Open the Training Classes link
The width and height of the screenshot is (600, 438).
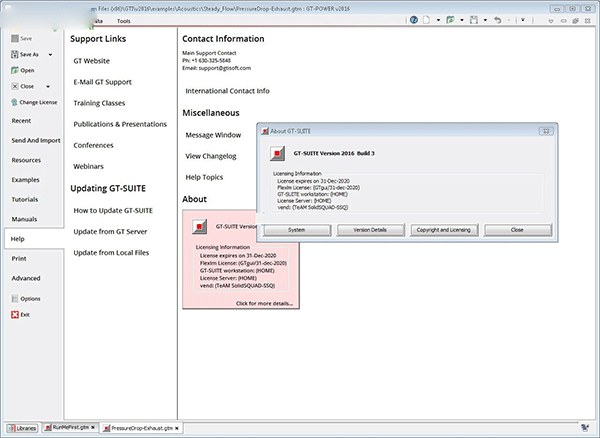pos(99,103)
